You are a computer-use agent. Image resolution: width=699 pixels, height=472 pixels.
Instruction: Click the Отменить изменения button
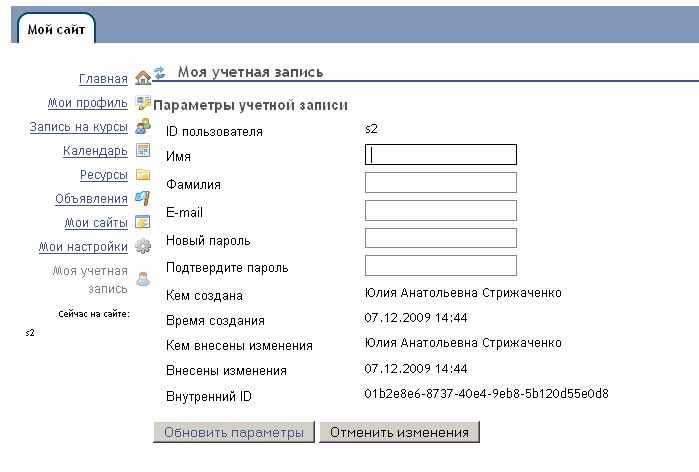pyautogui.click(x=399, y=432)
